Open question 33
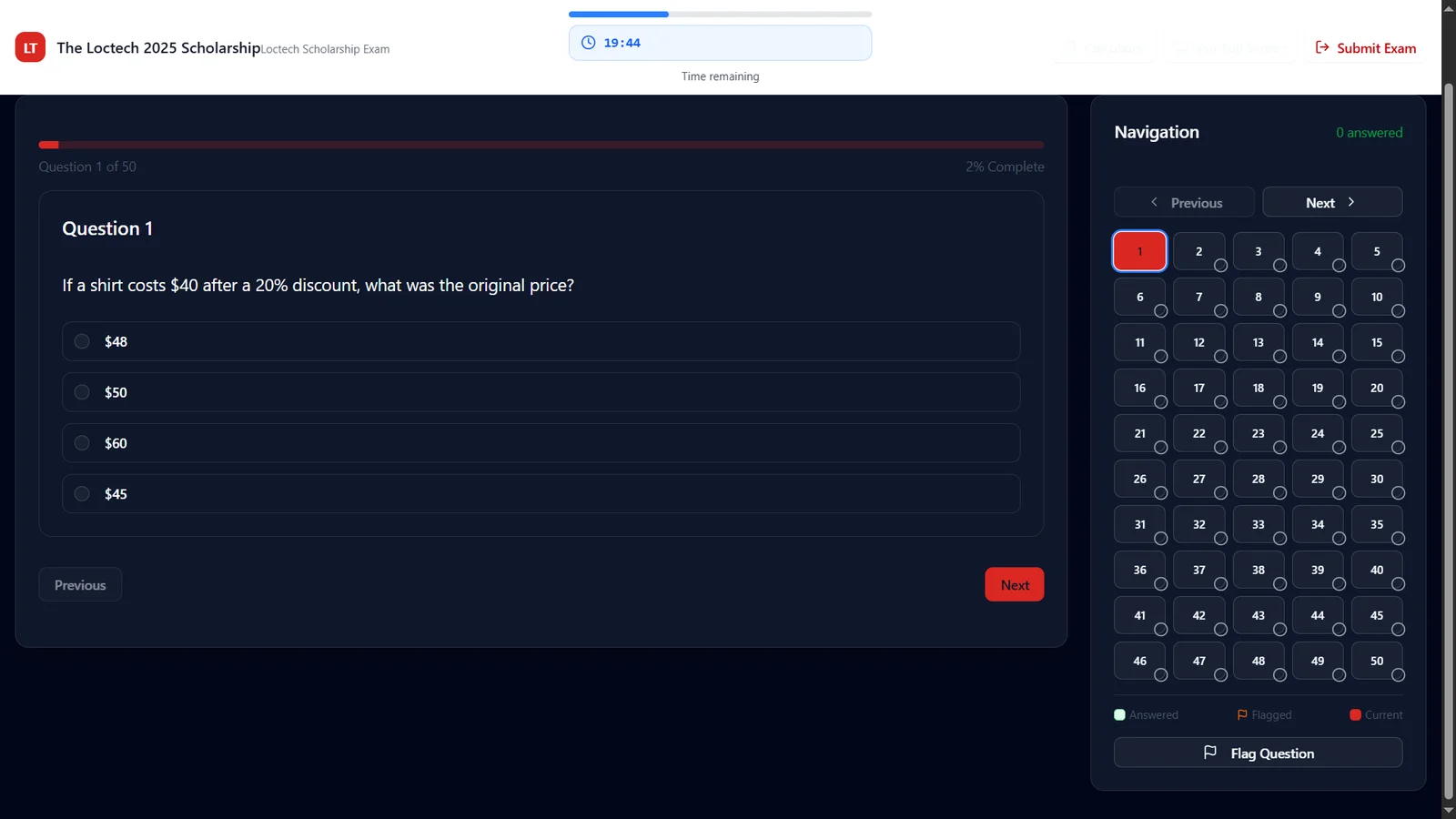1456x819 pixels. [1259, 524]
